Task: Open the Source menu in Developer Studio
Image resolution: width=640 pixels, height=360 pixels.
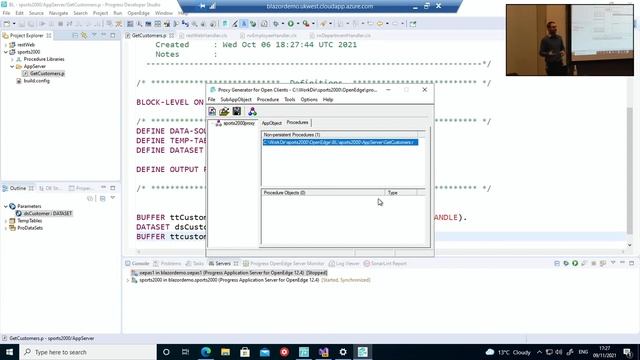Action: pos(36,13)
